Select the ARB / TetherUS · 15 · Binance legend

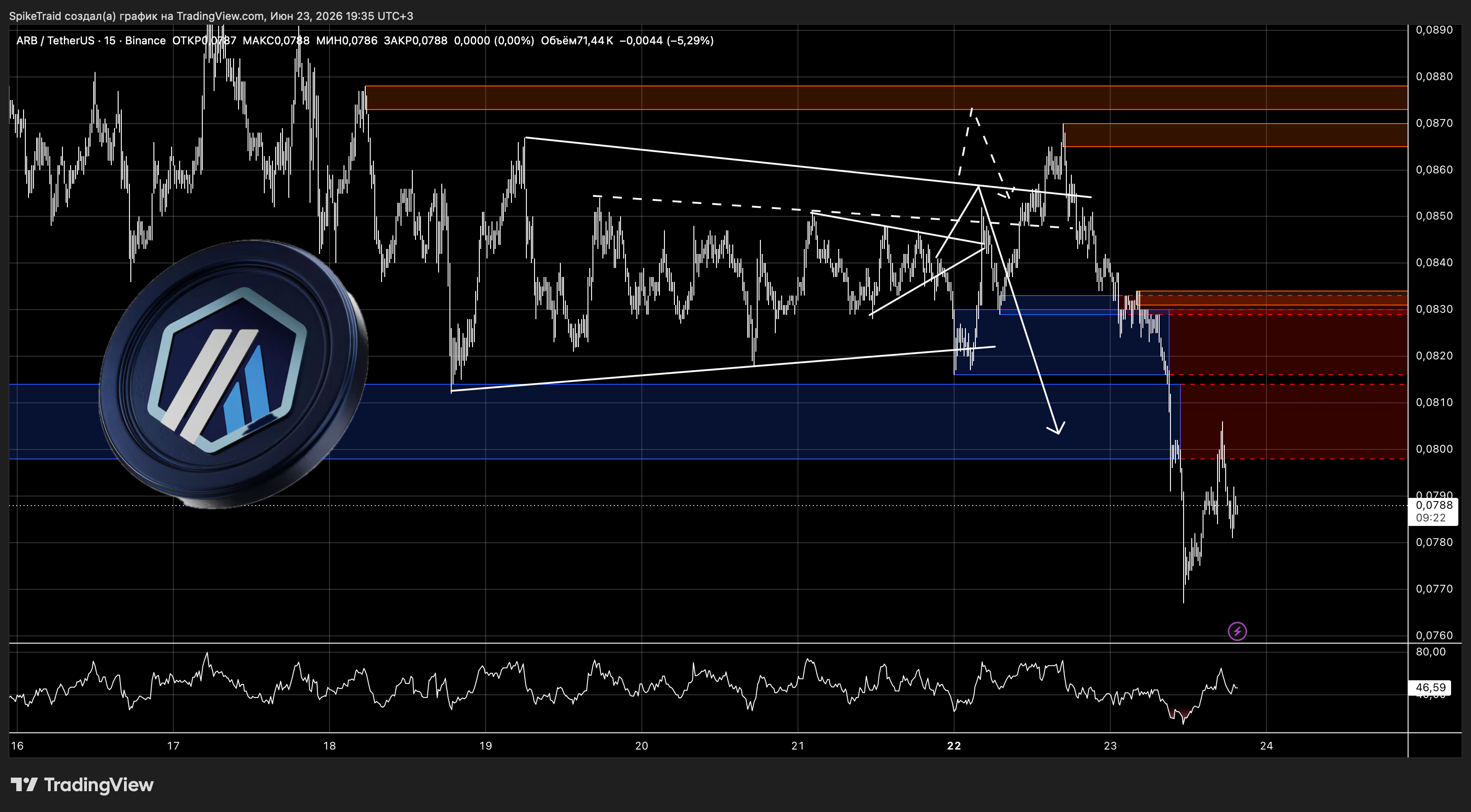click(x=91, y=41)
